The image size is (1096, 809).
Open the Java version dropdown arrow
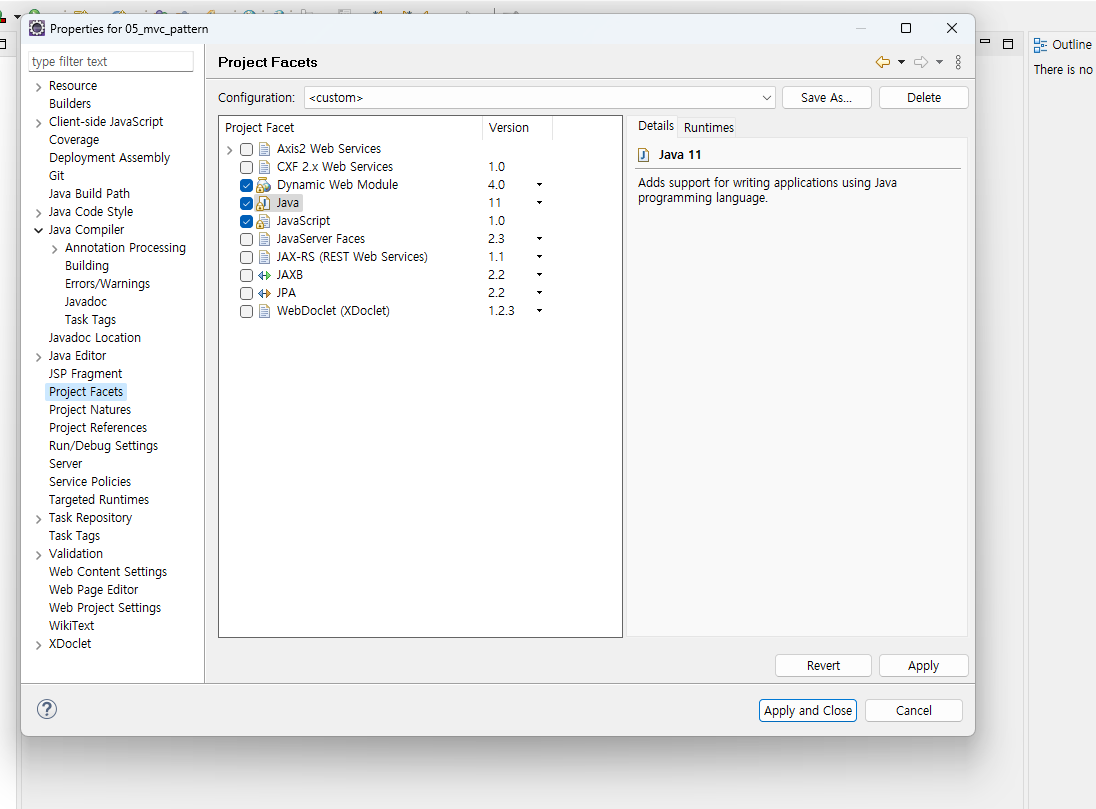[x=539, y=203]
